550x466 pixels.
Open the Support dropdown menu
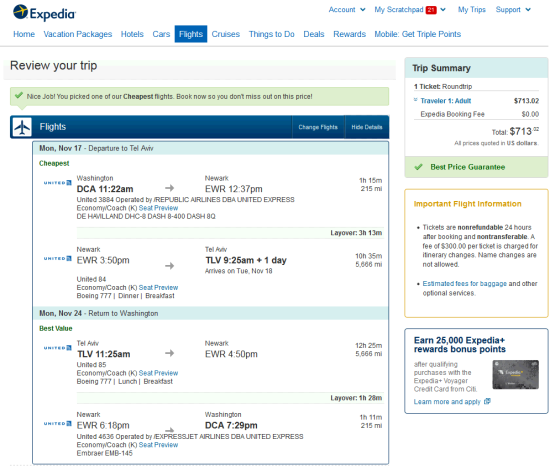pyautogui.click(x=513, y=9)
